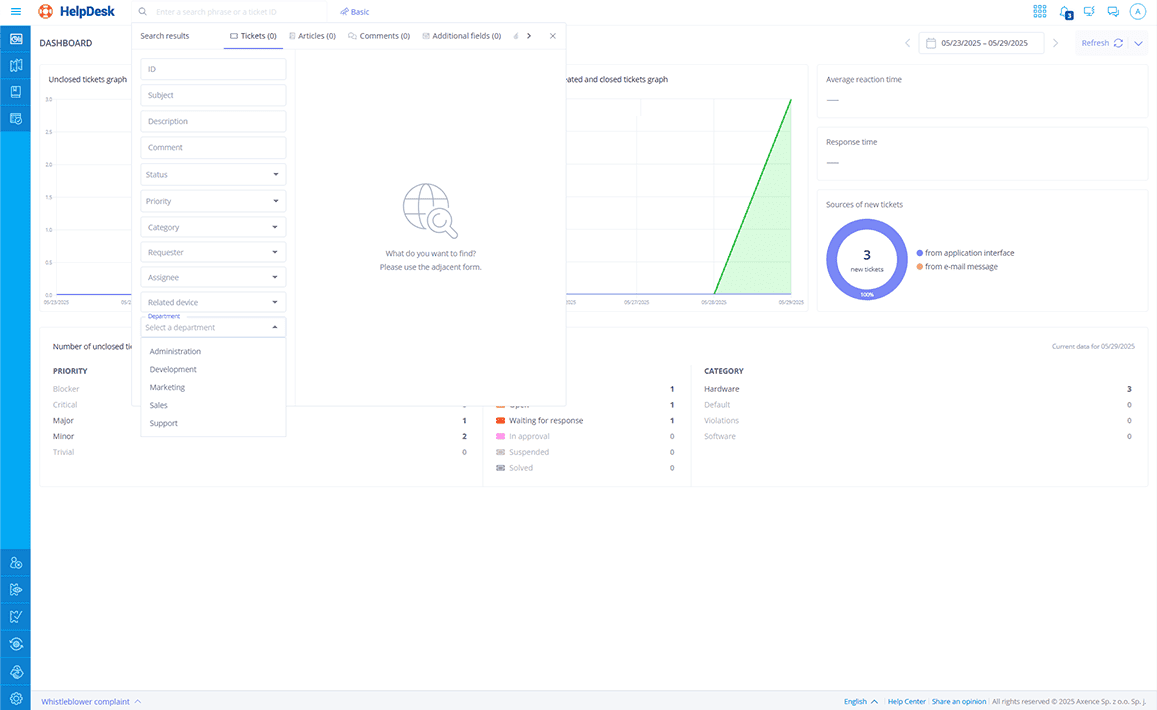Expand the Whistleblower complaint panel
This screenshot has height=710, width=1157.
tap(91, 702)
